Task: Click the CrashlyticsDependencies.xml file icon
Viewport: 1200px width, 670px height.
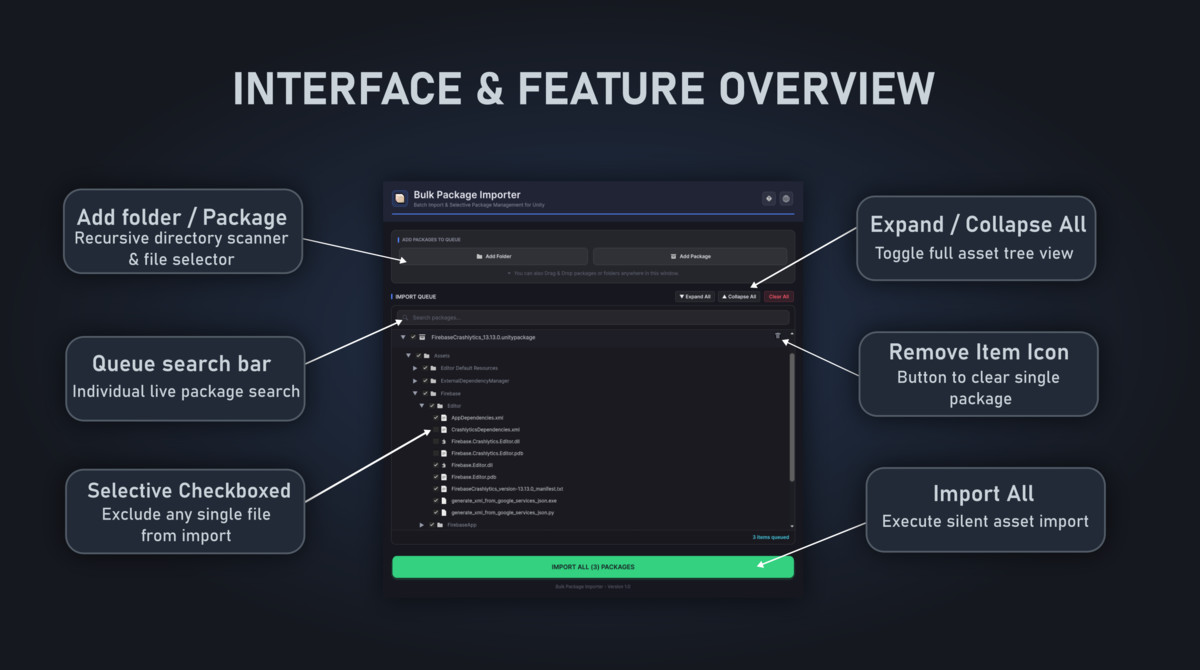Action: 444,429
